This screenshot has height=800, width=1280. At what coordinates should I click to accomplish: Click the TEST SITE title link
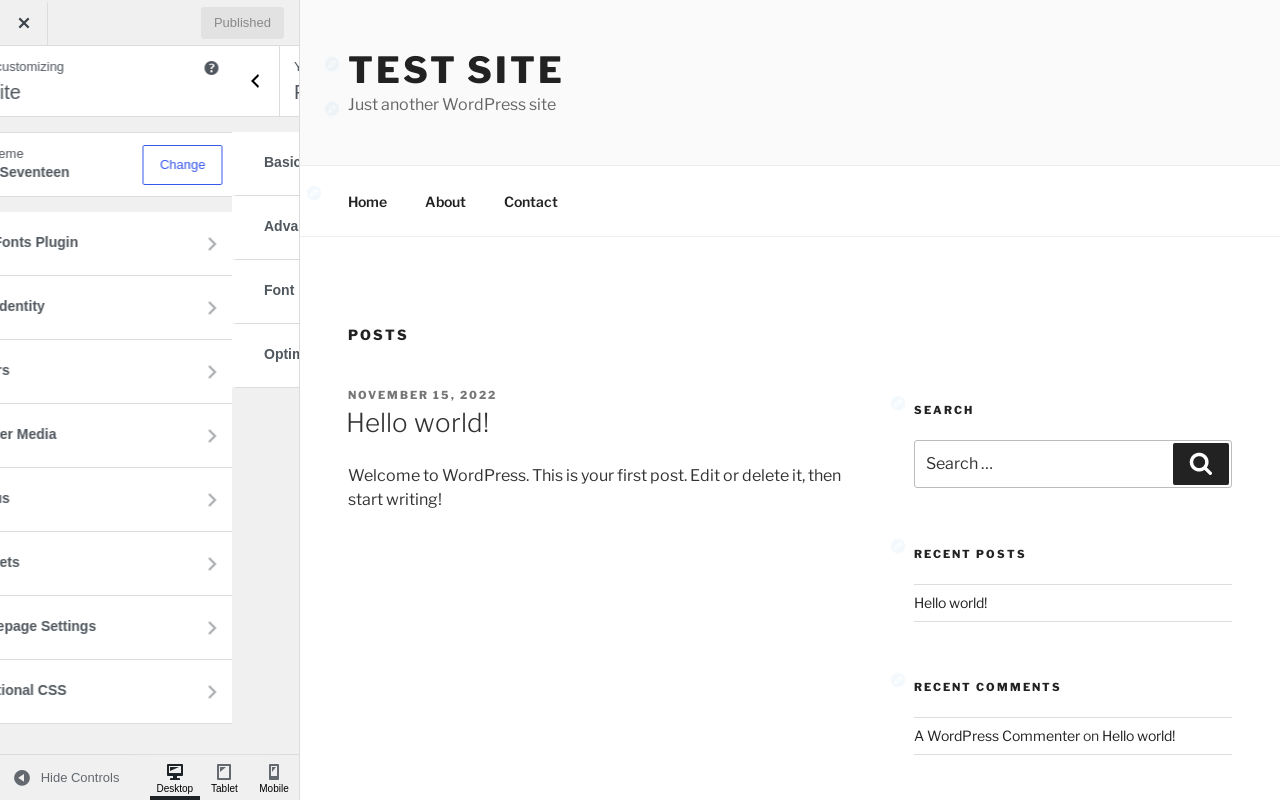455,70
